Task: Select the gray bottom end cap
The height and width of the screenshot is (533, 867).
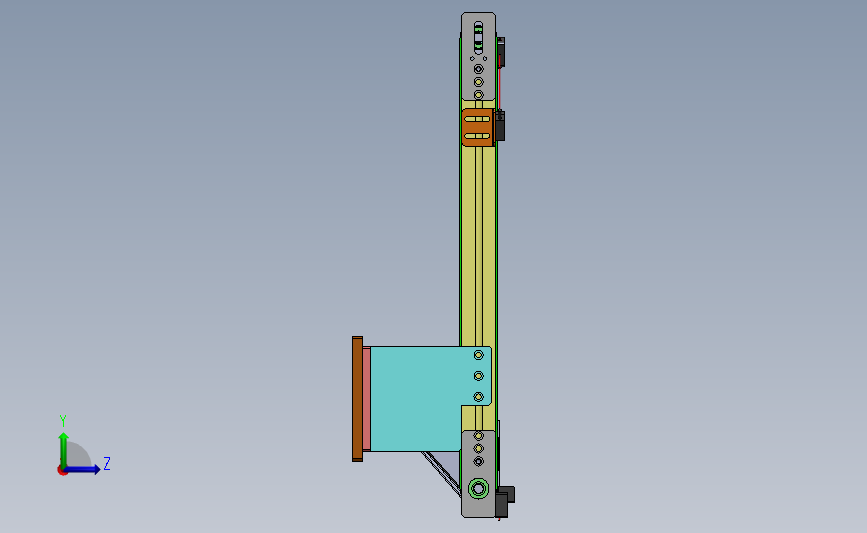Action: click(478, 473)
